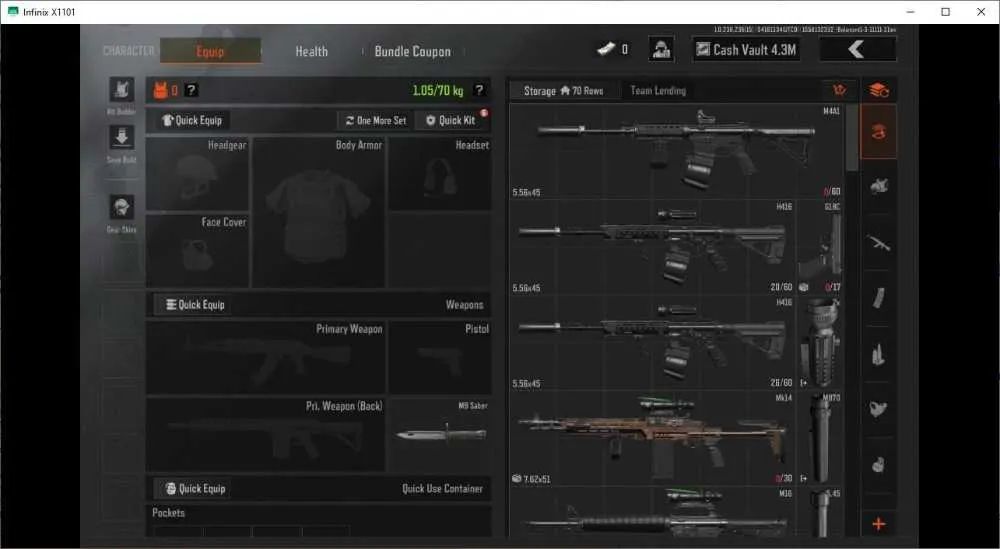
Task: Select the empty Face Cover slot
Action: click(197, 250)
